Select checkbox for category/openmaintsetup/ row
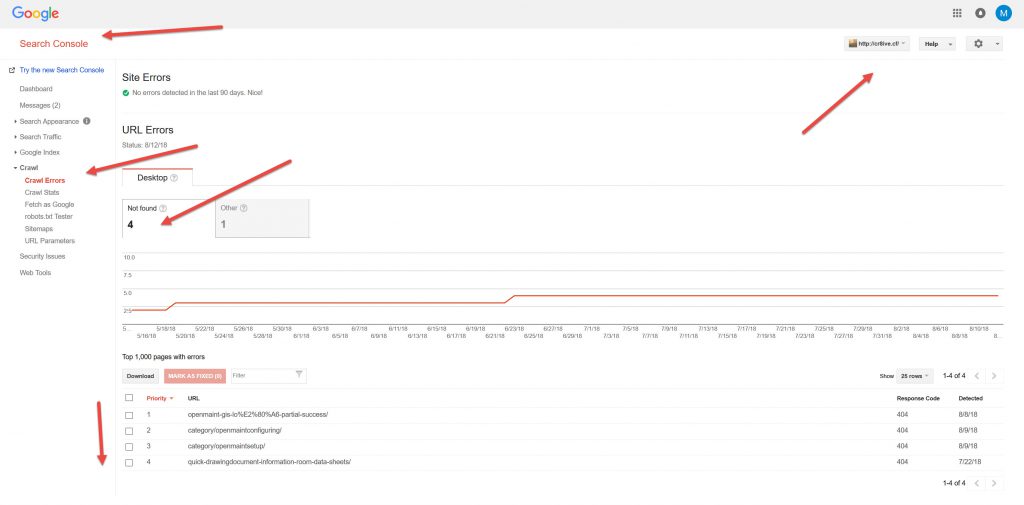The image size is (1024, 505). (x=129, y=446)
